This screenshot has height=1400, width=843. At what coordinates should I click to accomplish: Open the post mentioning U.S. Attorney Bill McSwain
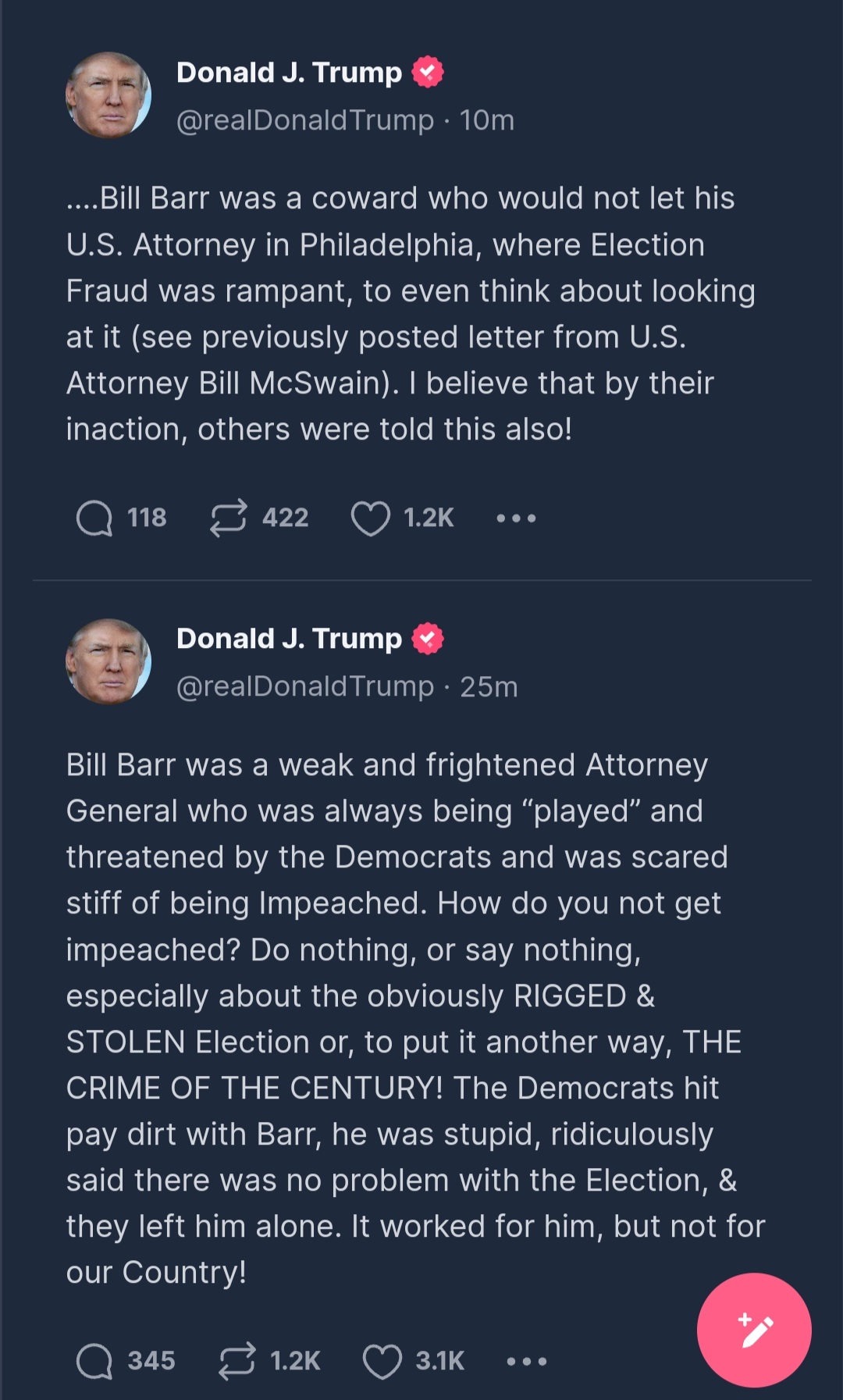coord(411,314)
